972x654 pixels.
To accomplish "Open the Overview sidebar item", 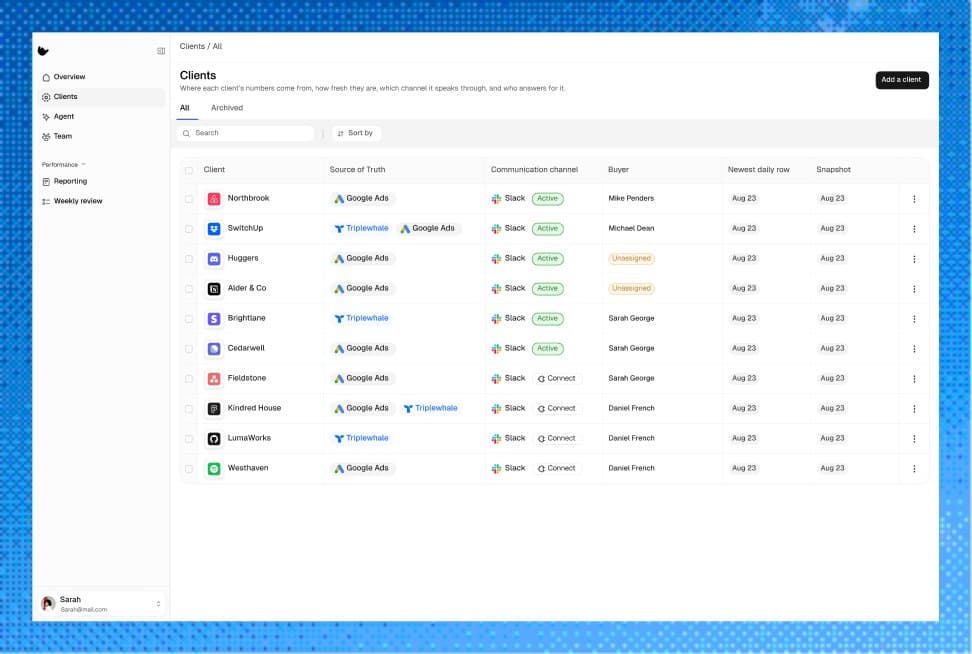I will [x=102, y=77].
